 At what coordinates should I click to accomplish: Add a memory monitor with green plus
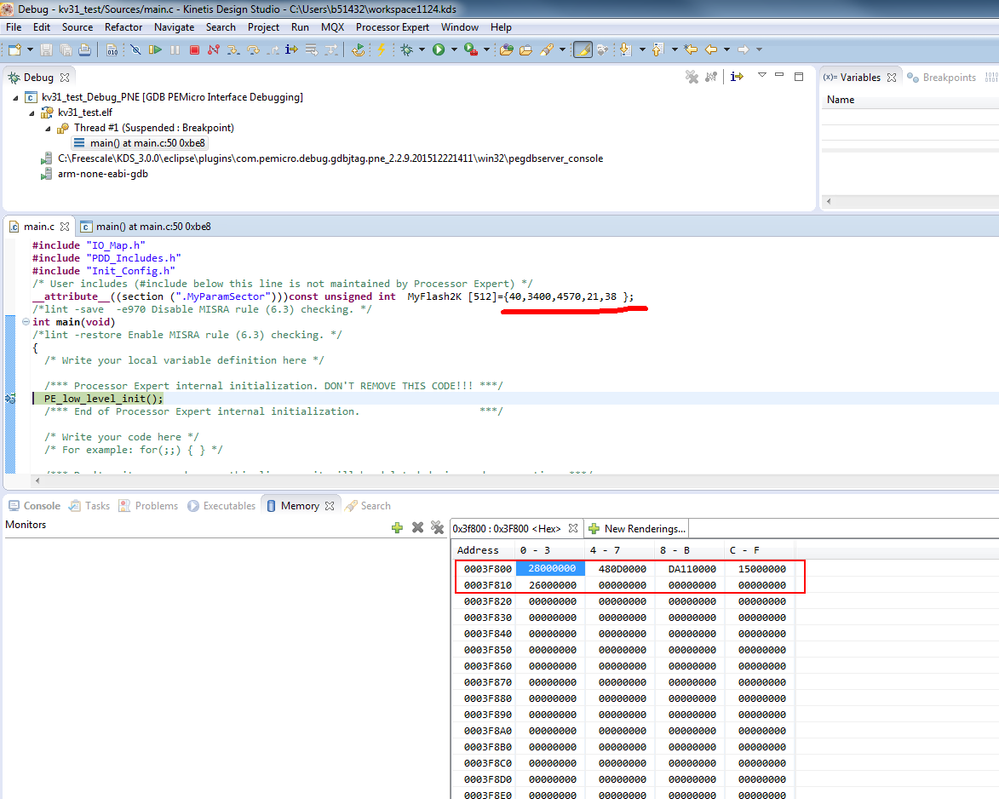[x=397, y=527]
